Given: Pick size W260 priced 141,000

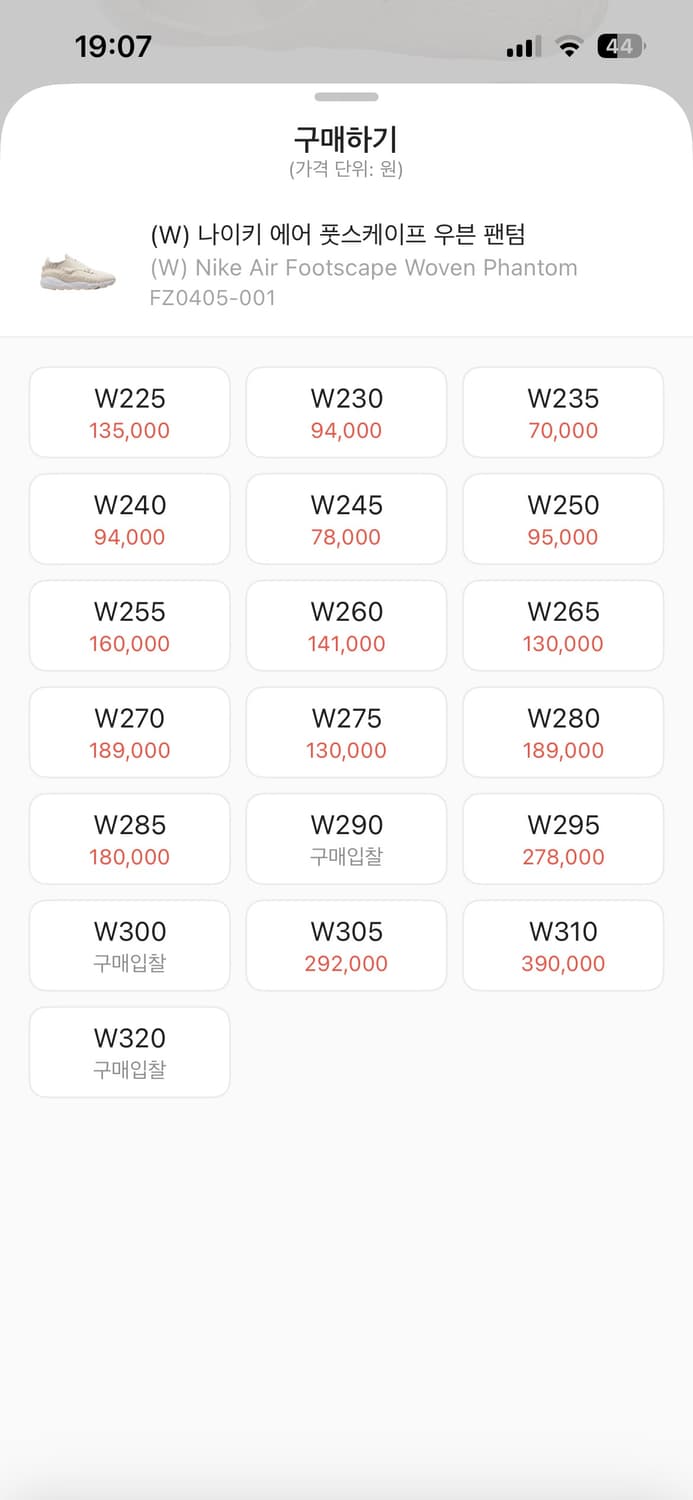Looking at the screenshot, I should [x=346, y=625].
